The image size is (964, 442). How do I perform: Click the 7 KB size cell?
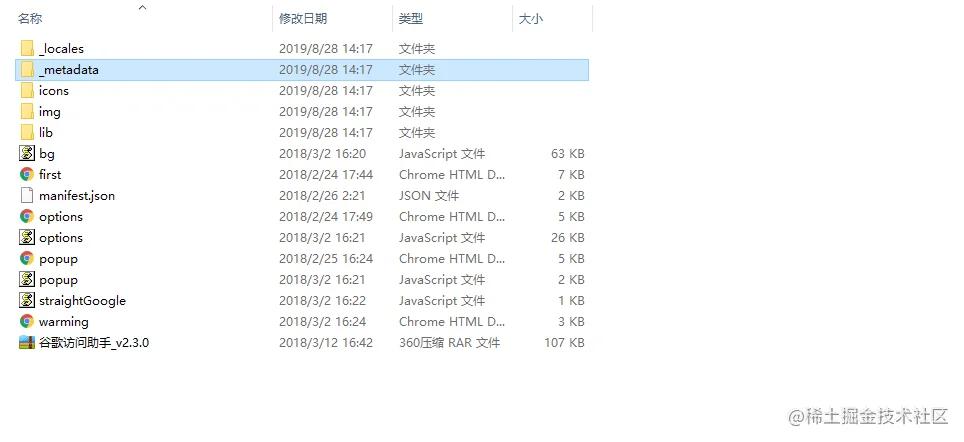point(571,175)
